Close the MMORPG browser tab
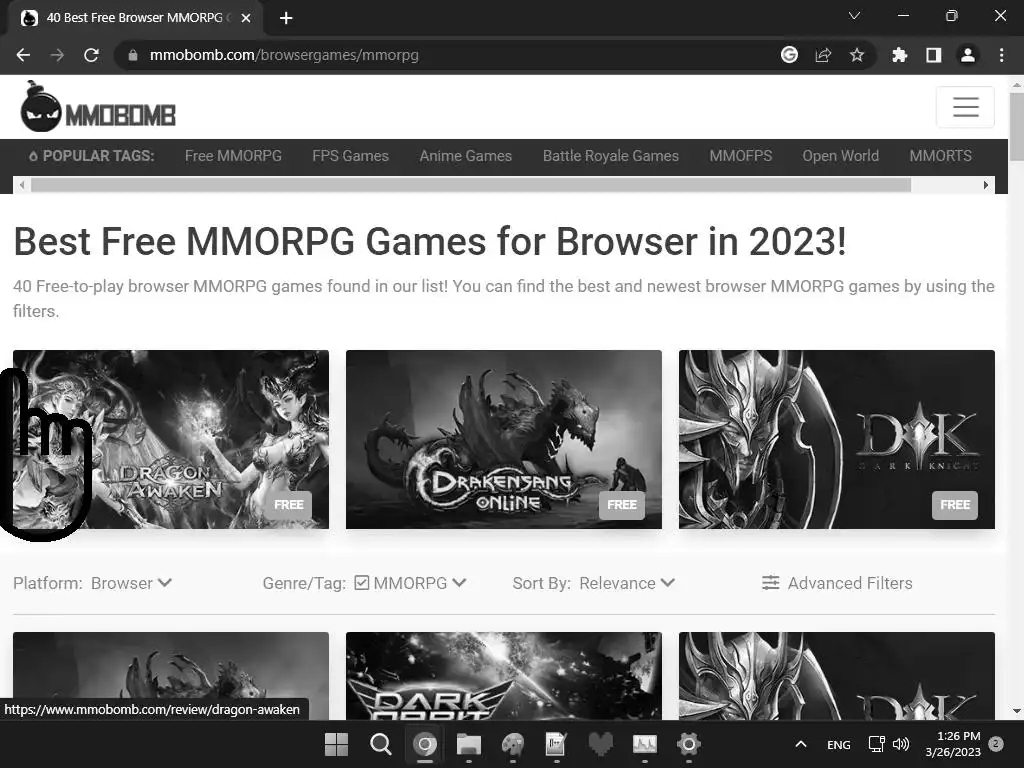The image size is (1024, 768). [246, 18]
